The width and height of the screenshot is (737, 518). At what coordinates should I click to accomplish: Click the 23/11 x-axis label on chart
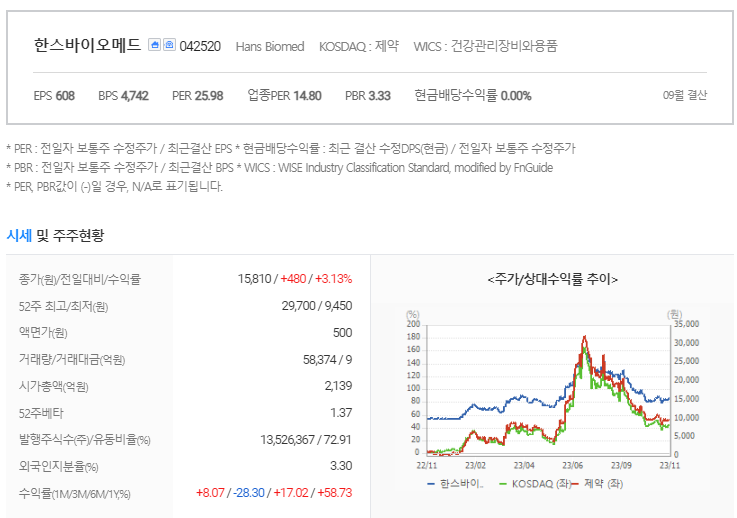[669, 465]
